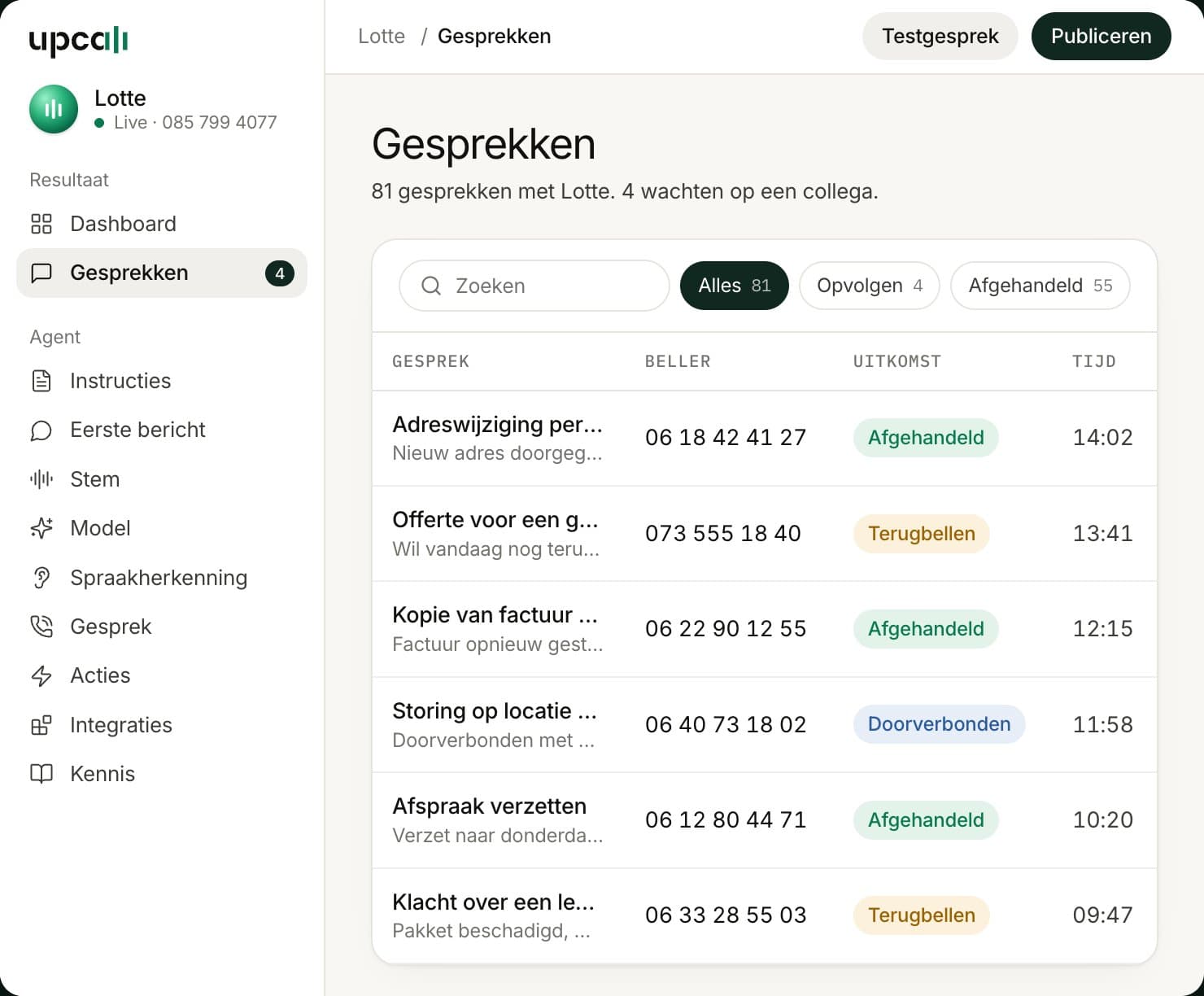The width and height of the screenshot is (1204, 996).
Task: Go to Eerste bericht
Action: coord(162,430)
